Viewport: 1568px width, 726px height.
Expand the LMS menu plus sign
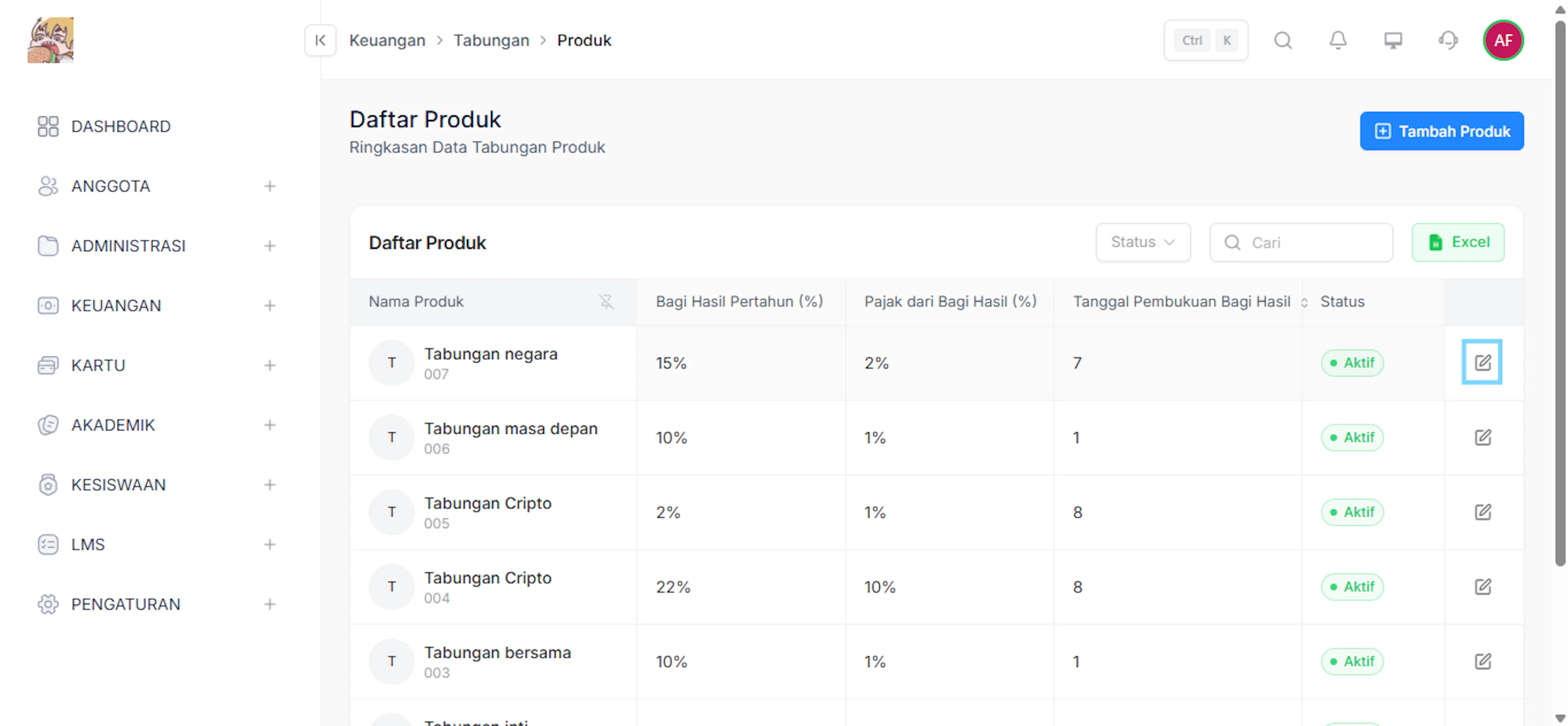click(269, 544)
